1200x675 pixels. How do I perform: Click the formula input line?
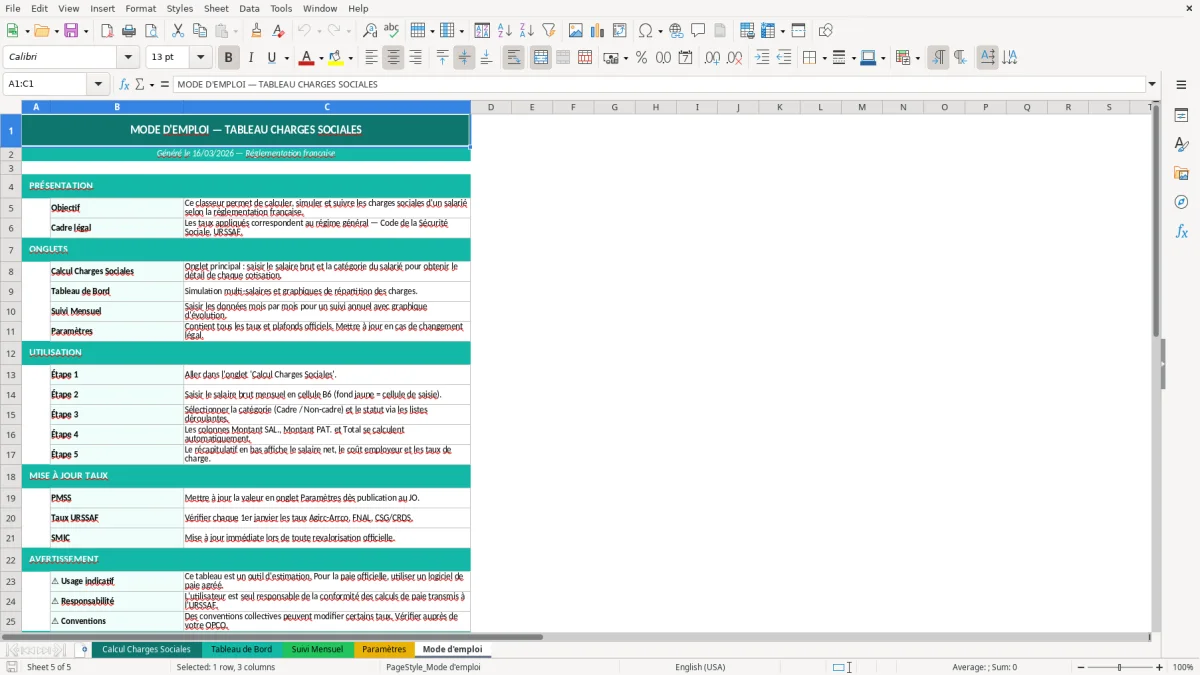point(658,84)
